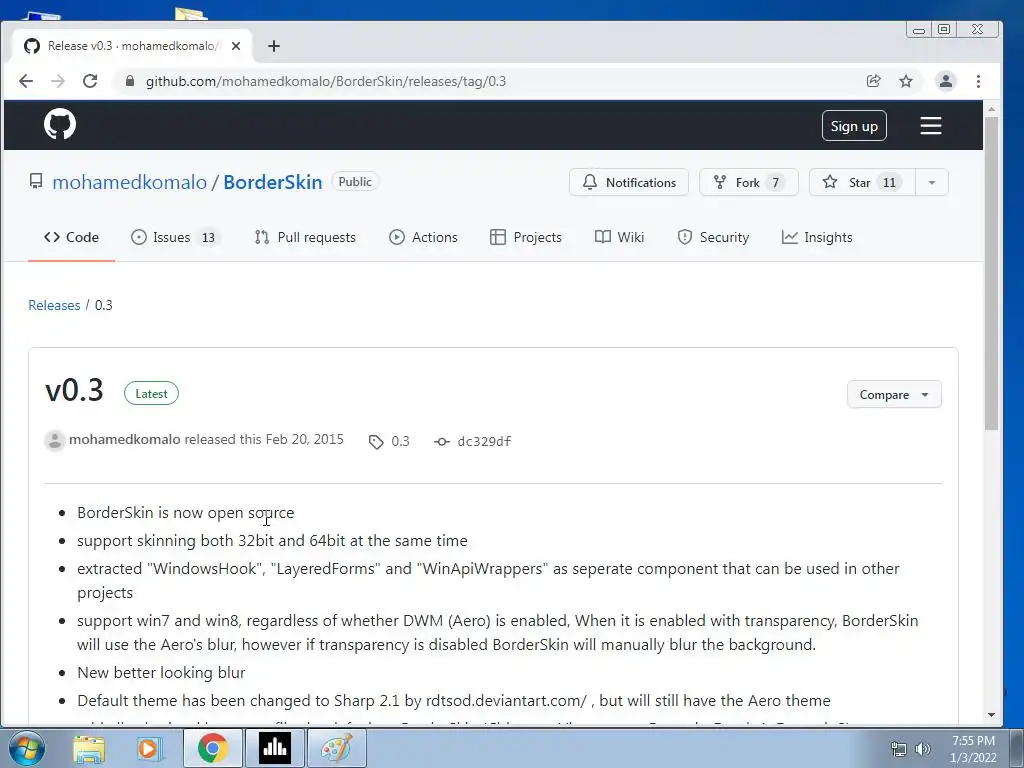This screenshot has height=768, width=1024.
Task: Go back with the browser back arrow
Action: [26, 81]
